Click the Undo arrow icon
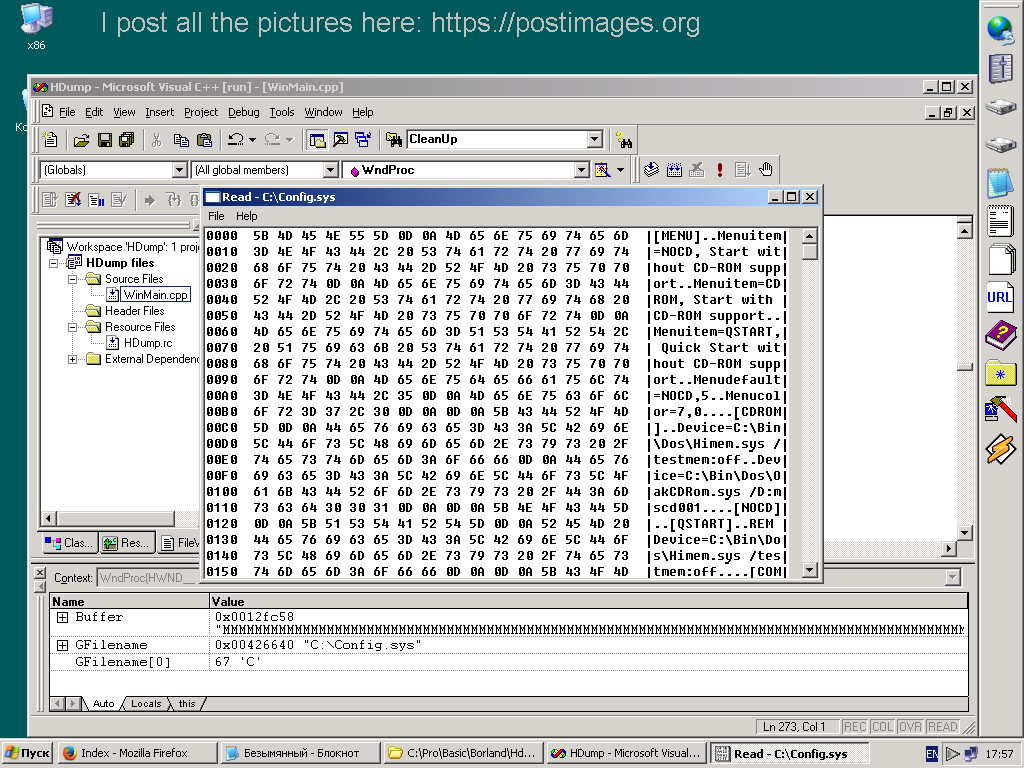This screenshot has height=768, width=1024. (x=235, y=139)
